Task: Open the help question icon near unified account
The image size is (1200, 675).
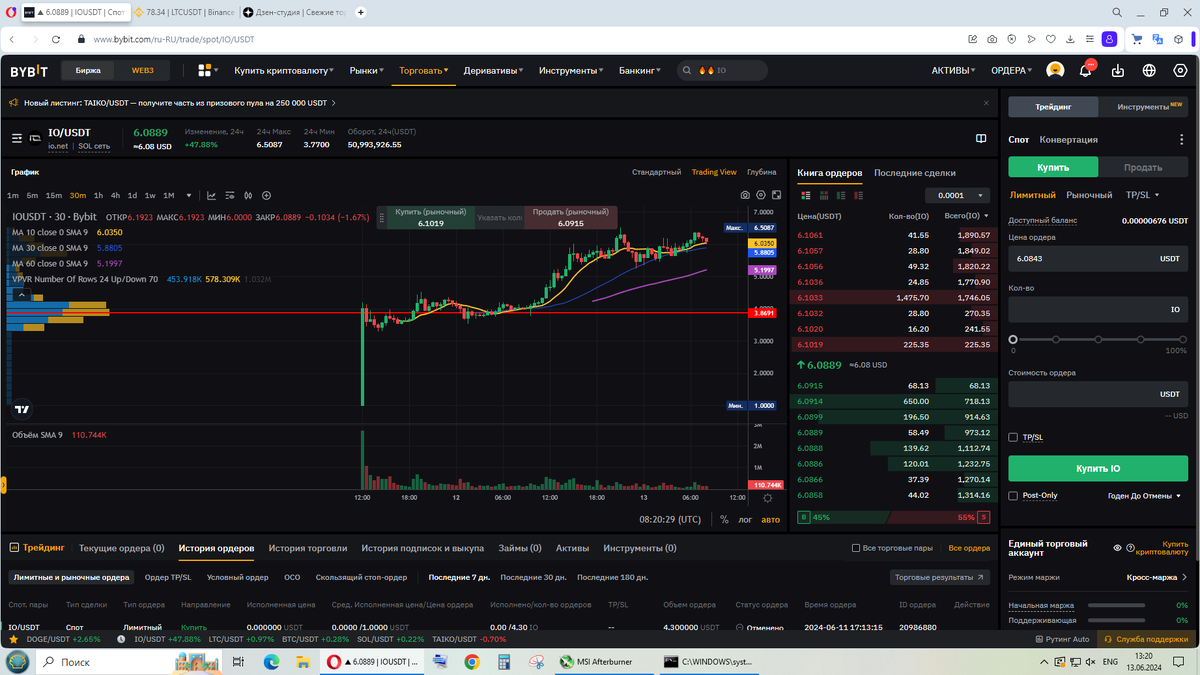Action: point(1130,548)
